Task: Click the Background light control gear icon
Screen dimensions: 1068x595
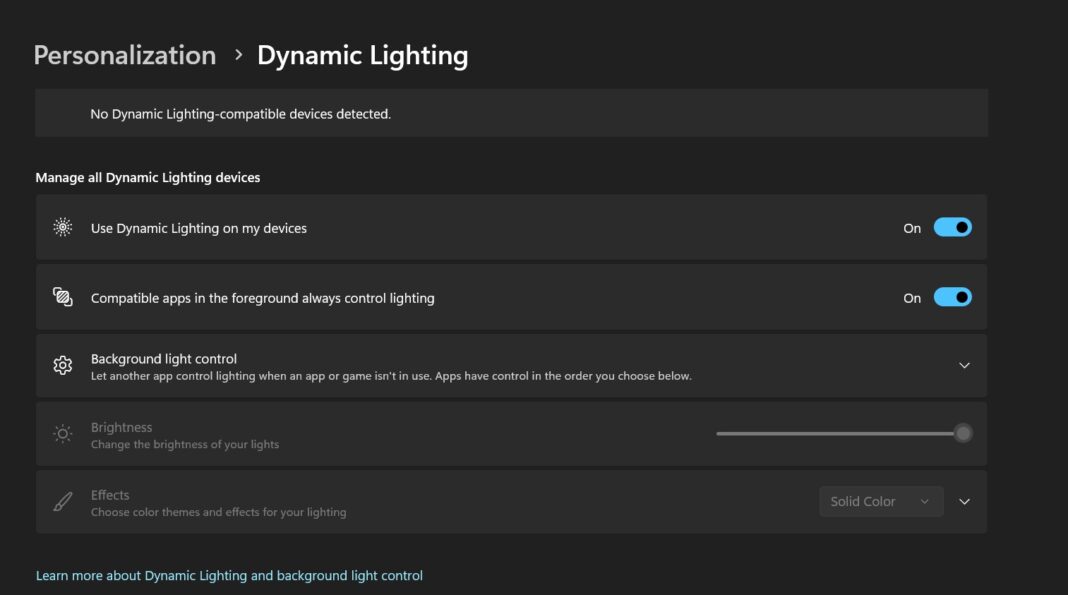Action: pyautogui.click(x=61, y=365)
